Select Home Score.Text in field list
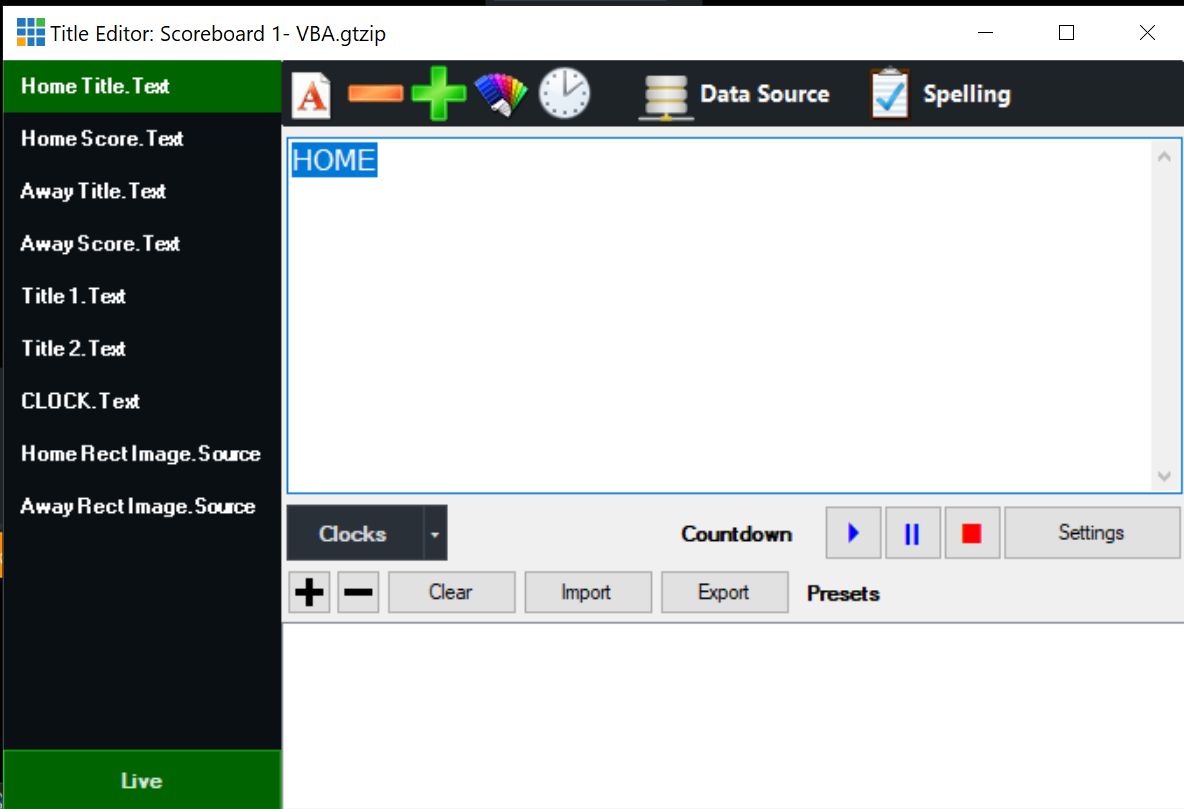 click(102, 139)
